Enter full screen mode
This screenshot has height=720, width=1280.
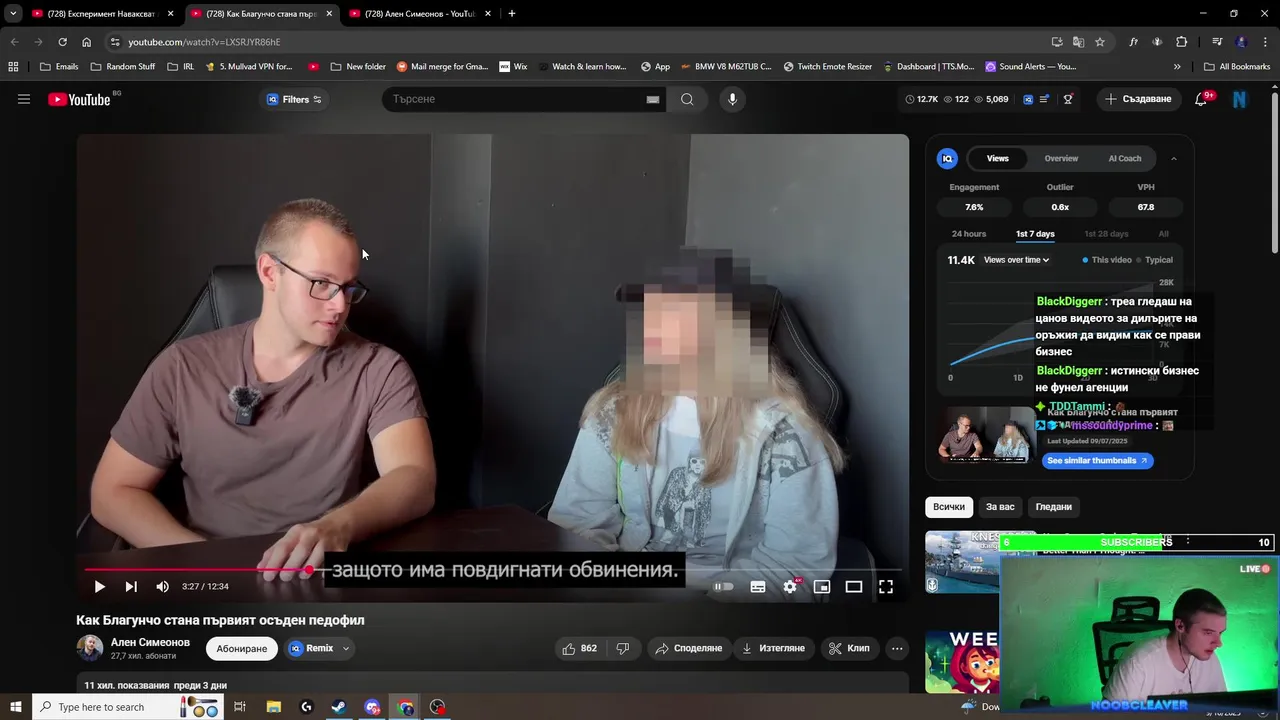pyautogui.click(x=886, y=587)
